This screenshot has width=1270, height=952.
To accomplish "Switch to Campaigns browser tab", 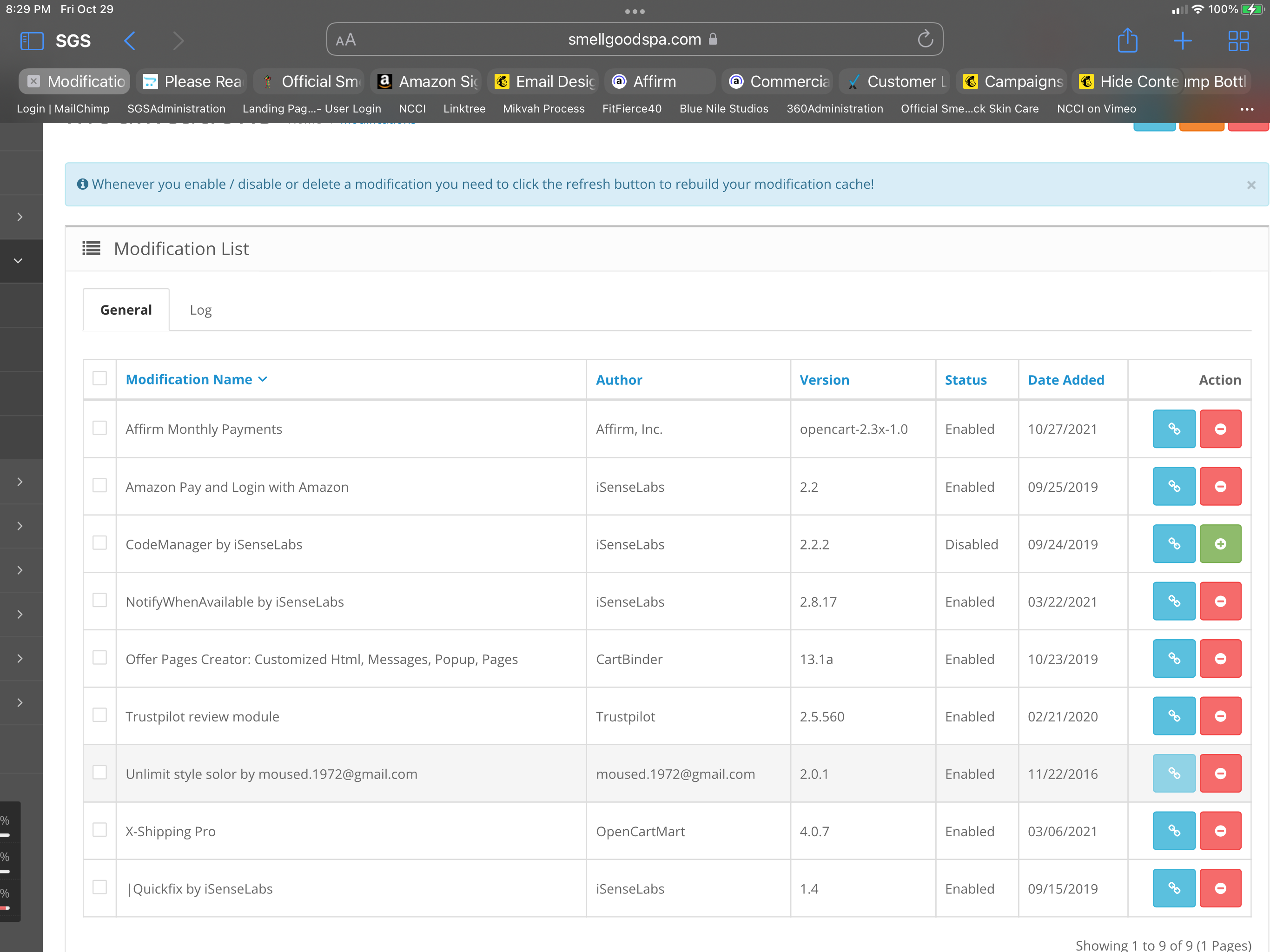I will tap(1012, 81).
